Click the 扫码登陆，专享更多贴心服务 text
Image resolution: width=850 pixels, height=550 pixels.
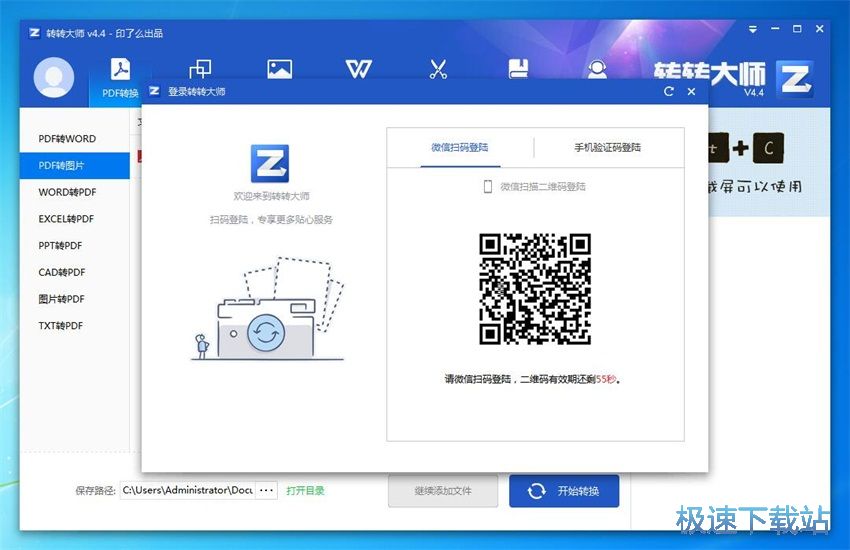271,219
